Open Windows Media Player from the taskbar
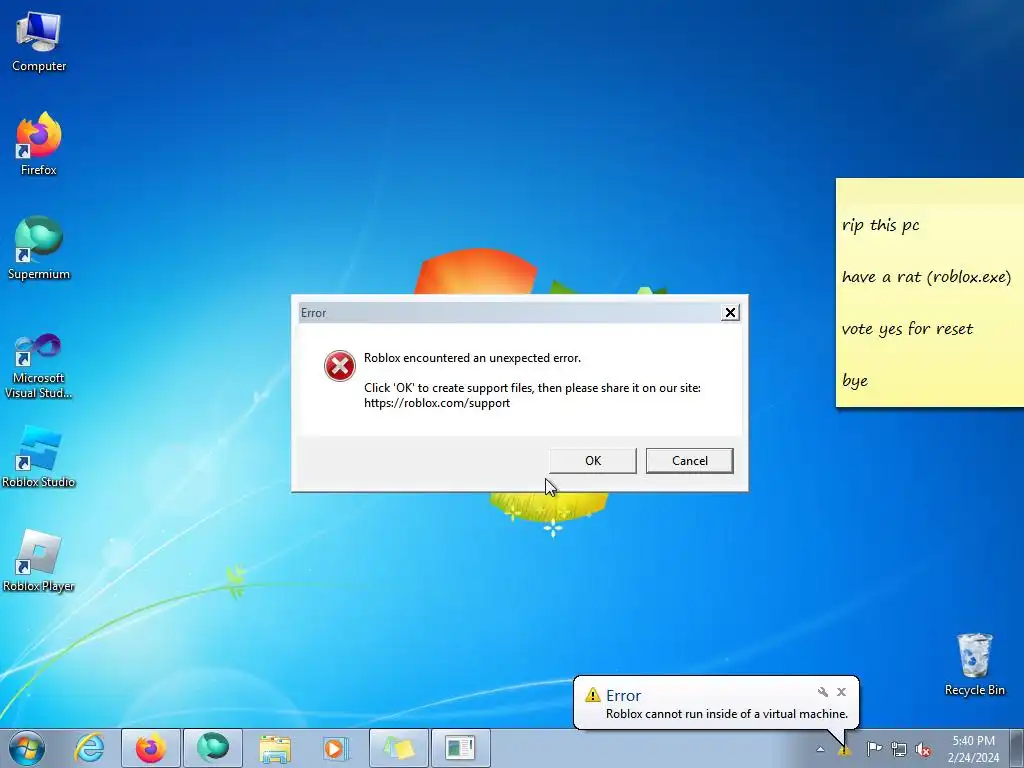The height and width of the screenshot is (768, 1024). pos(336,748)
